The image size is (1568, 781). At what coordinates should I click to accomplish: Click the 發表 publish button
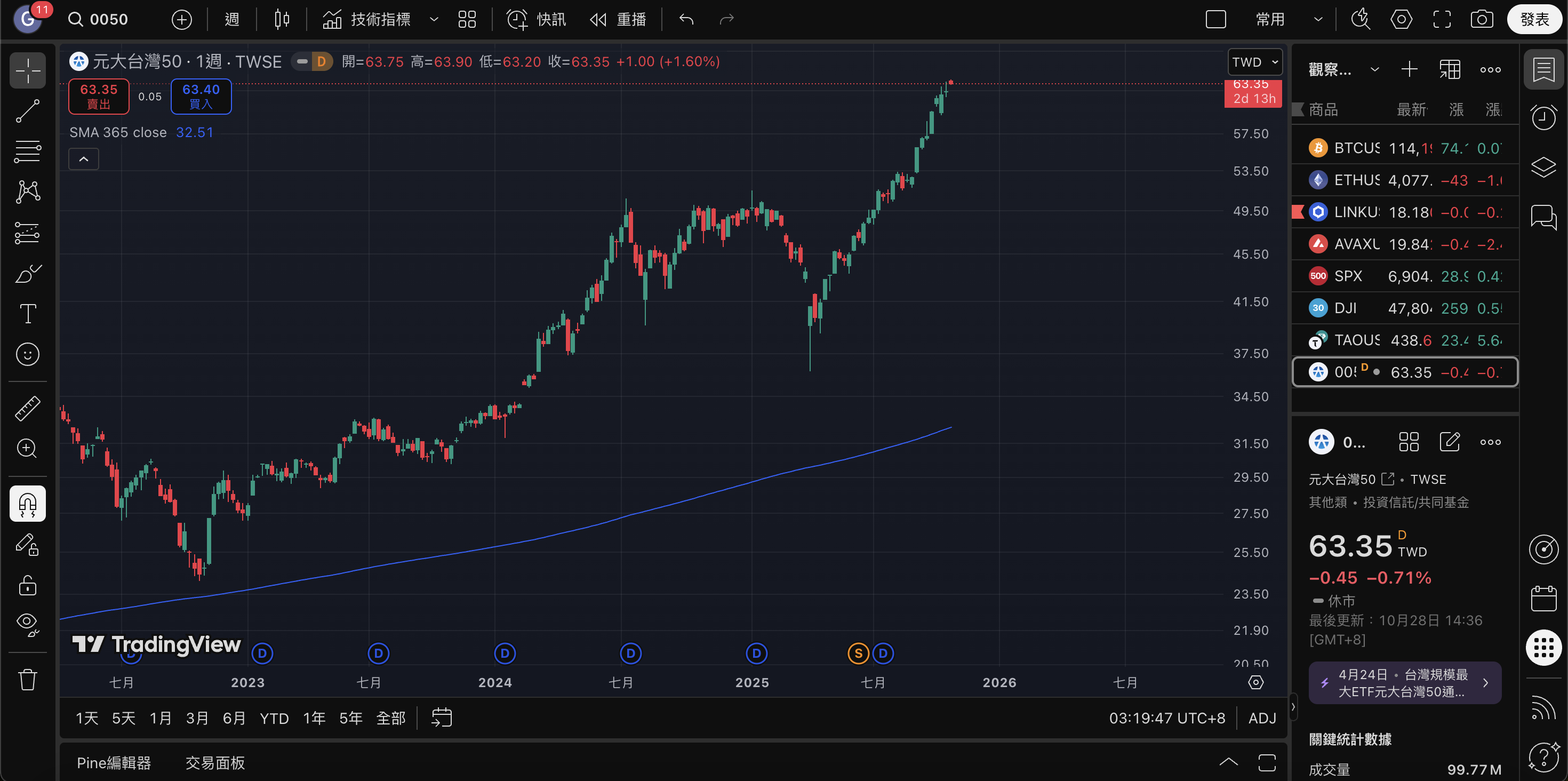1534,20
